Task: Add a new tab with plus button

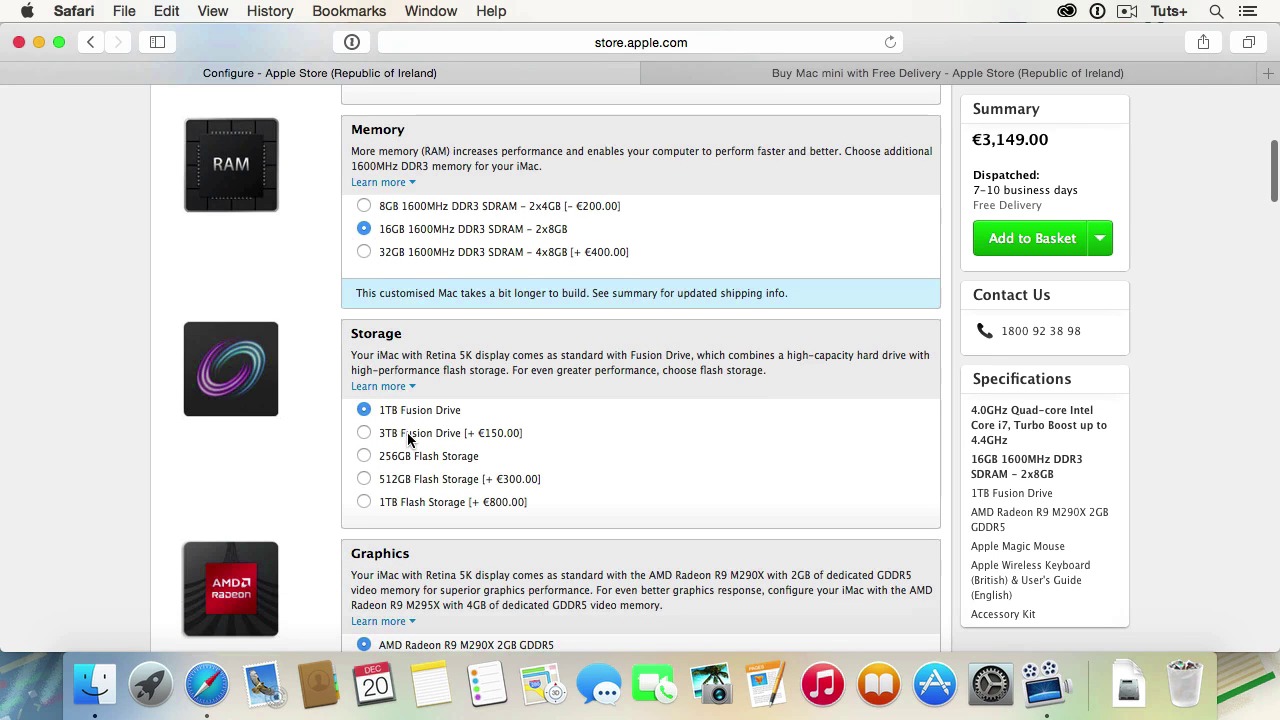Action: point(1268,73)
